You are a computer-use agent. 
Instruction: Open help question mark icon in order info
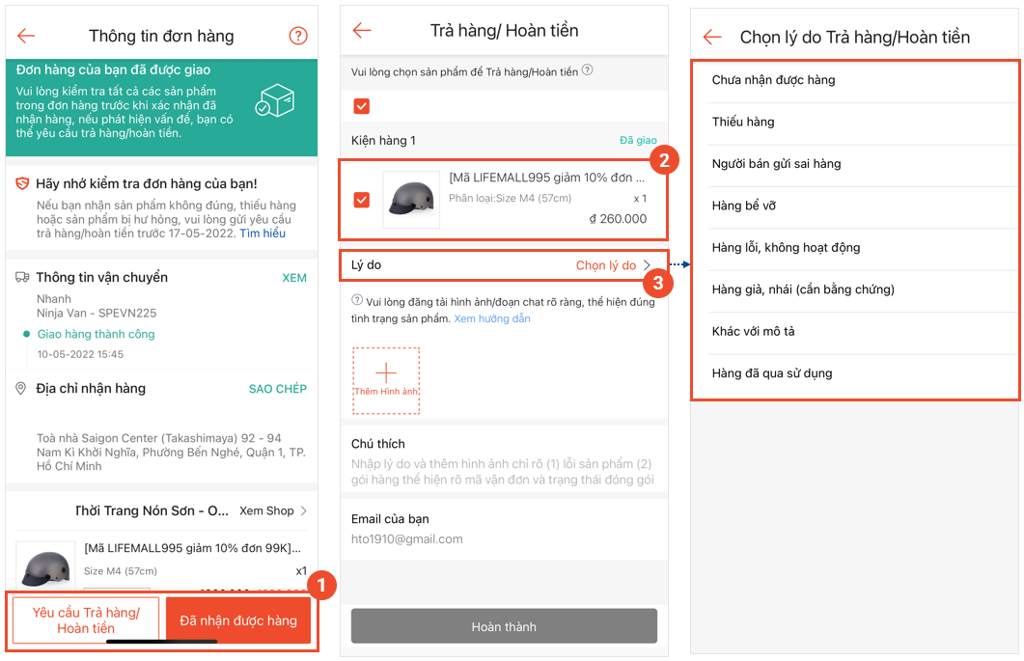click(298, 36)
